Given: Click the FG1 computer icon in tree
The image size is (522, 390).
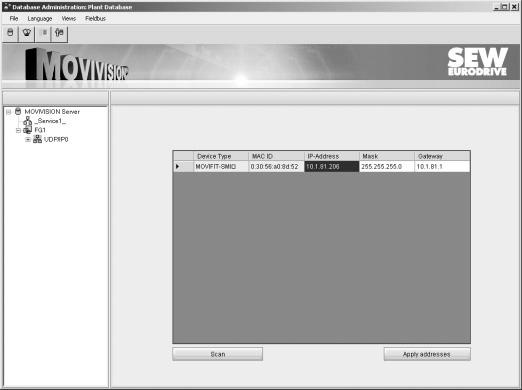Looking at the screenshot, I should 28,130.
